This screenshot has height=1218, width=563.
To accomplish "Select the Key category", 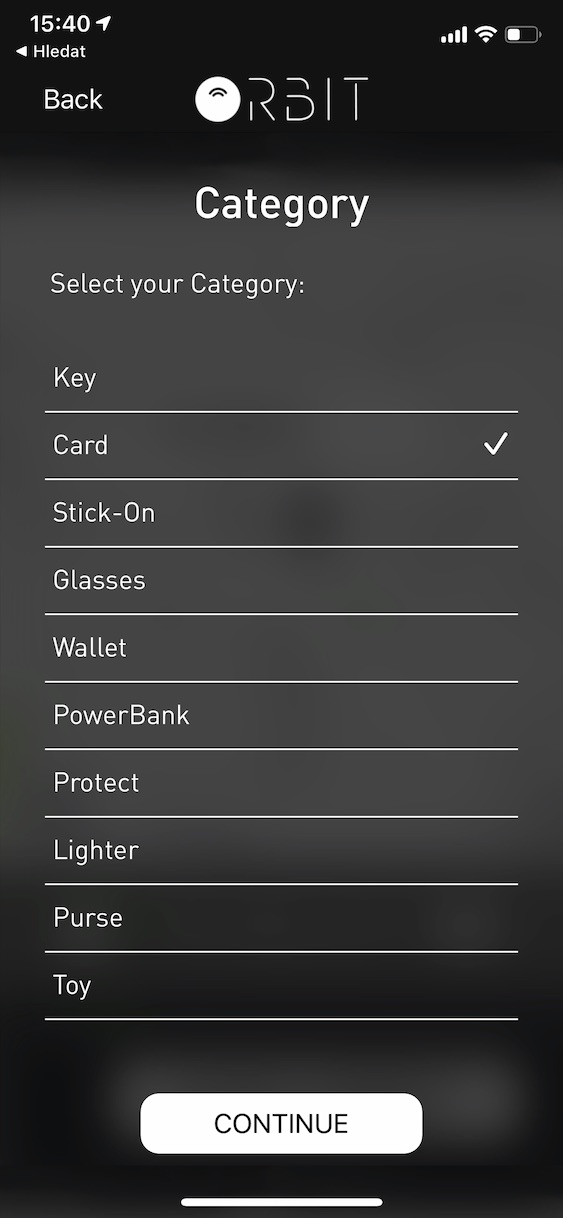I will pyautogui.click(x=281, y=378).
